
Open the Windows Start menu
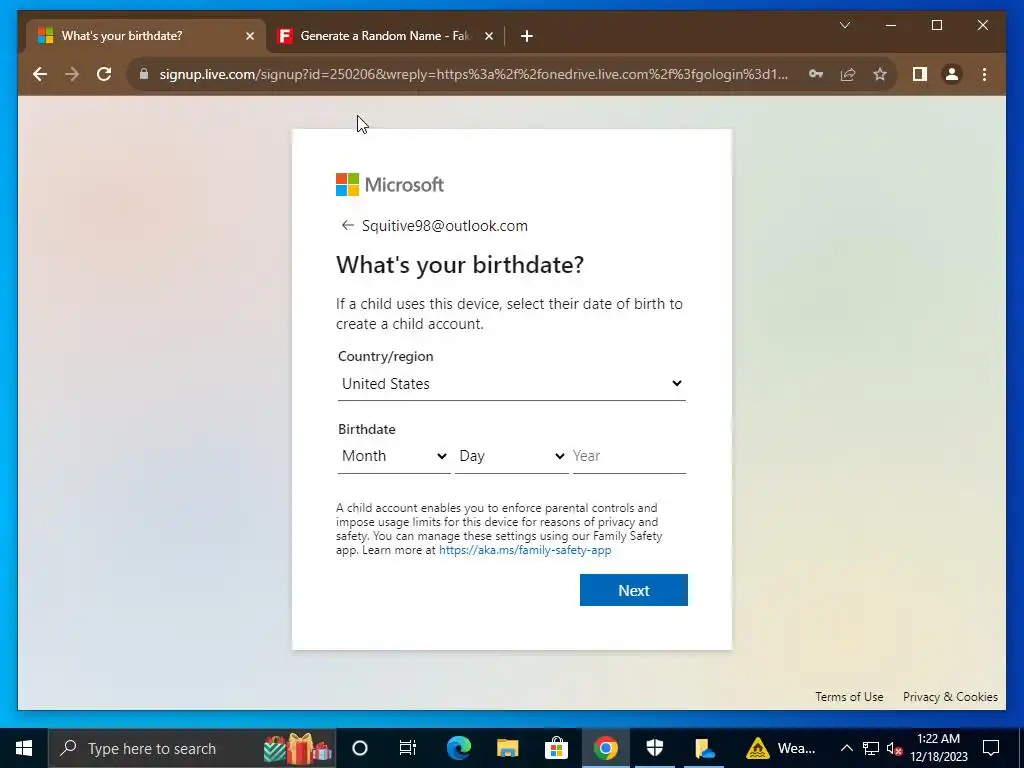[x=24, y=748]
